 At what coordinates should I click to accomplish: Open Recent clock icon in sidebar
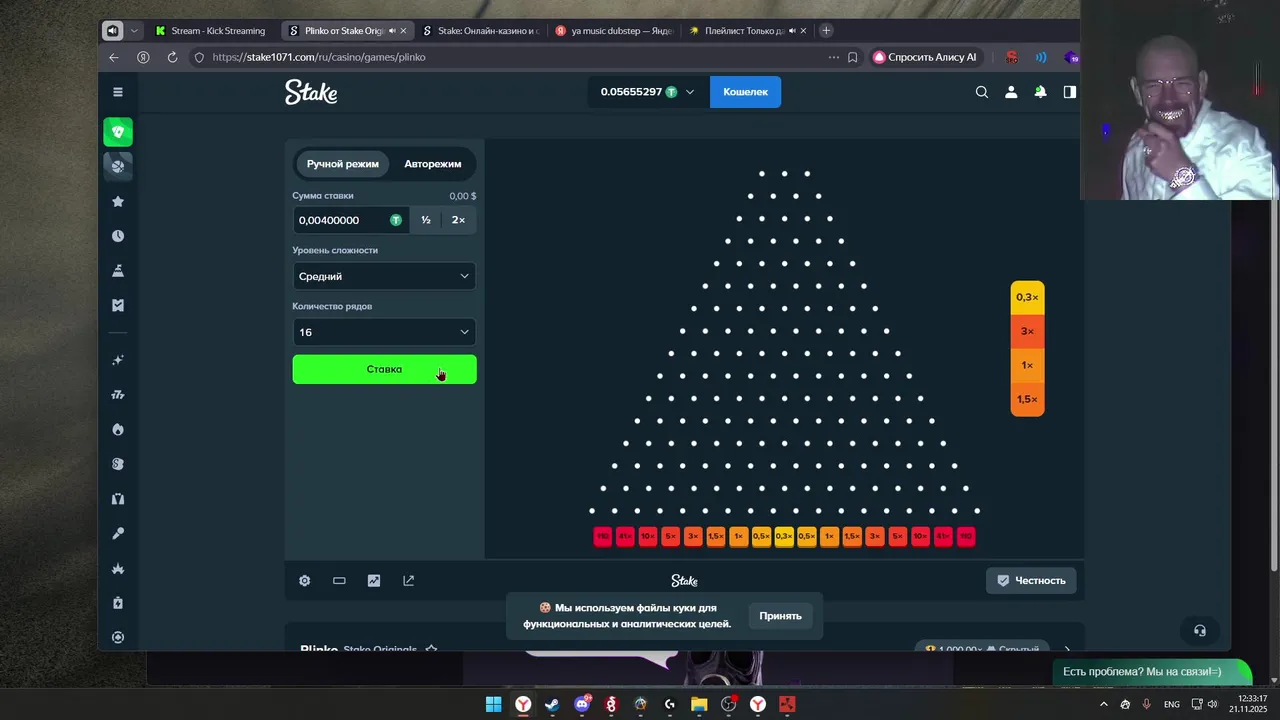(x=118, y=236)
